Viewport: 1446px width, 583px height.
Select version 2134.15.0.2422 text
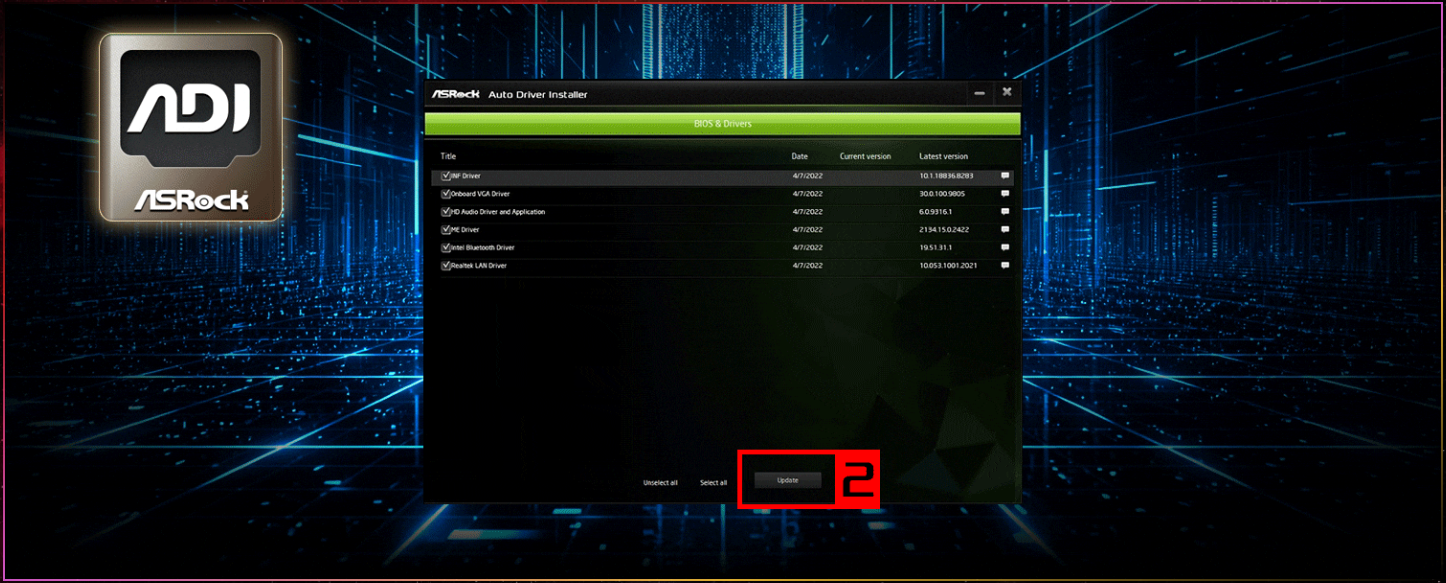[x=944, y=230]
